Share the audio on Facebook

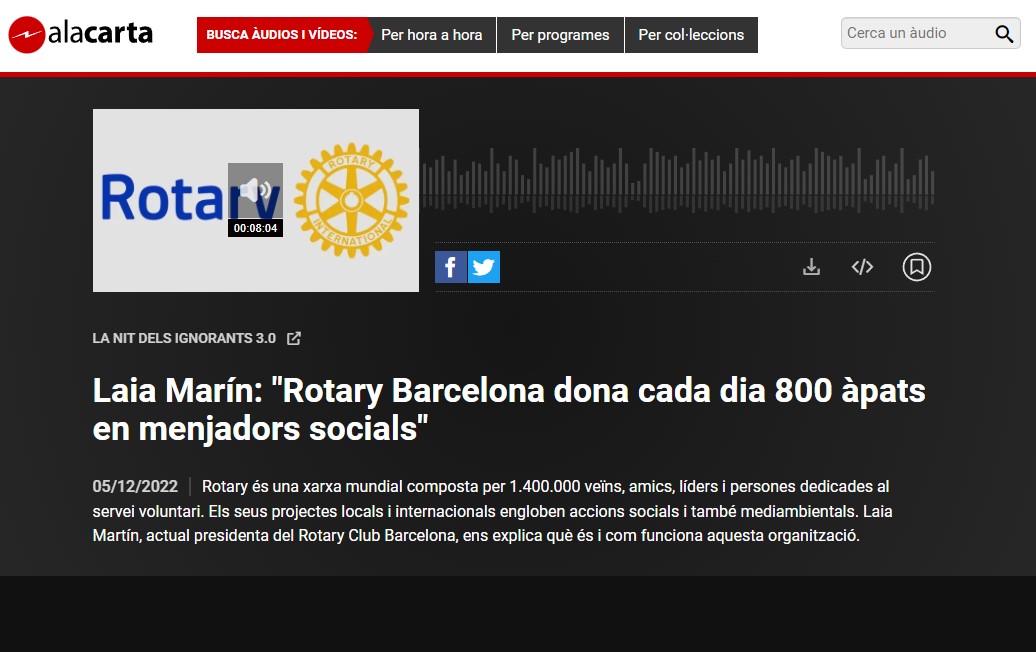point(451,267)
